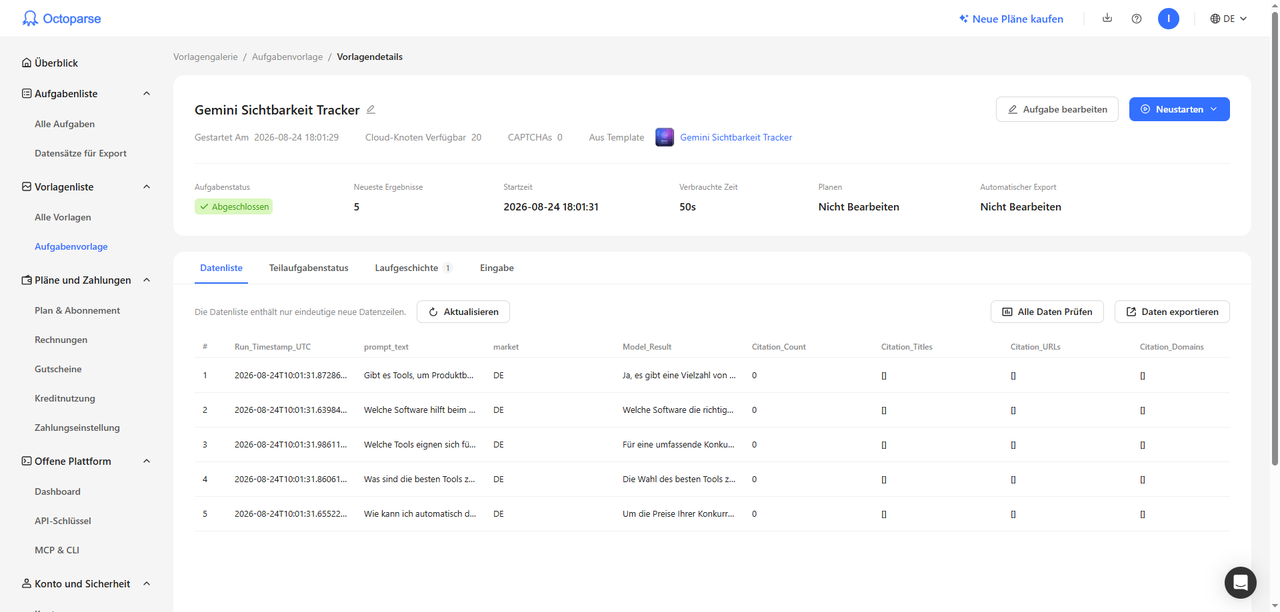This screenshot has width=1280, height=612.
Task: Click the Model_Result column header
Action: (x=647, y=347)
